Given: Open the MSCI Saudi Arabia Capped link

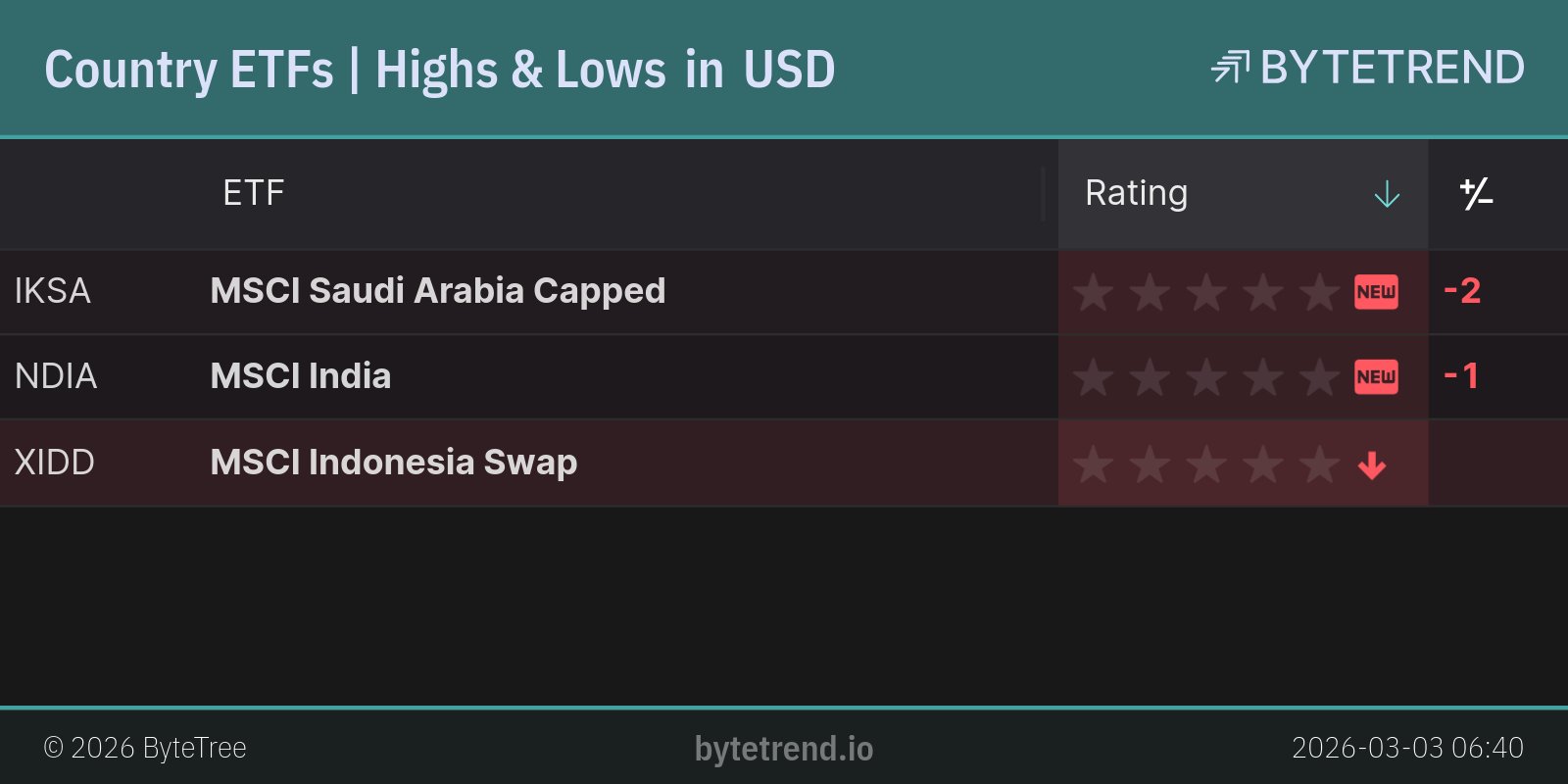Looking at the screenshot, I should coord(437,291).
